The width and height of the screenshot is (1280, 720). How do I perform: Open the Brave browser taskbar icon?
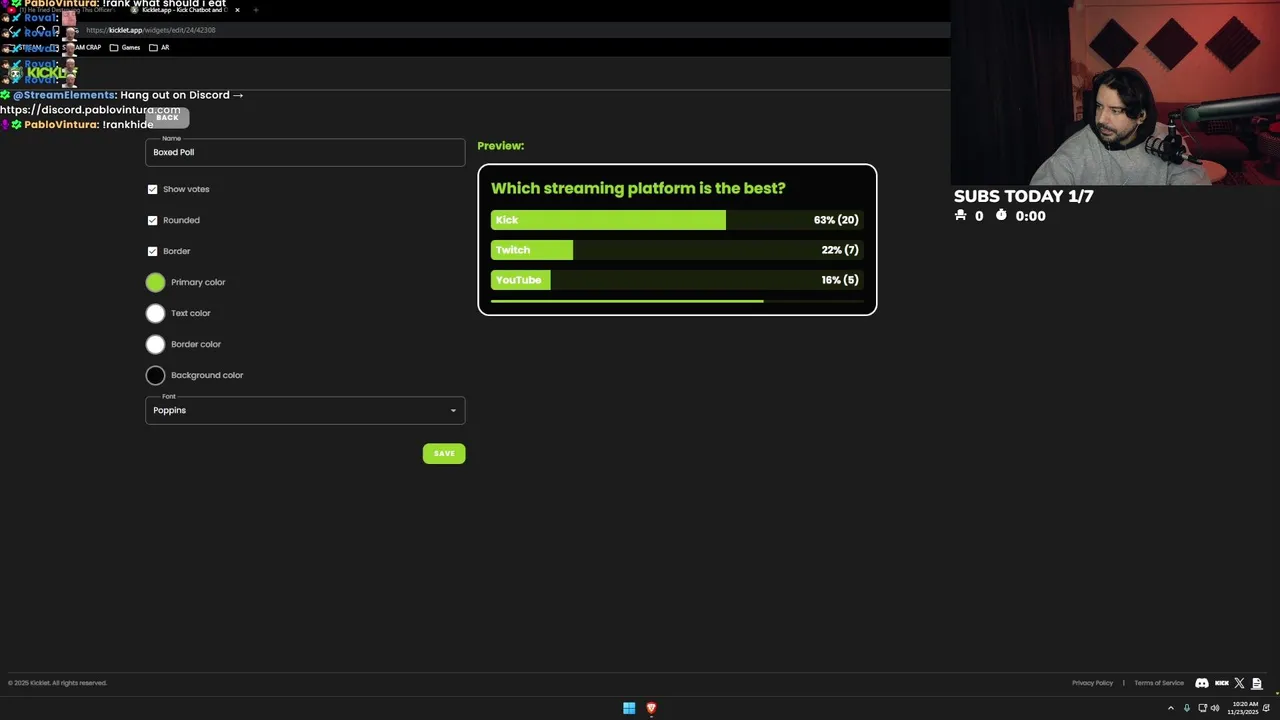click(651, 708)
